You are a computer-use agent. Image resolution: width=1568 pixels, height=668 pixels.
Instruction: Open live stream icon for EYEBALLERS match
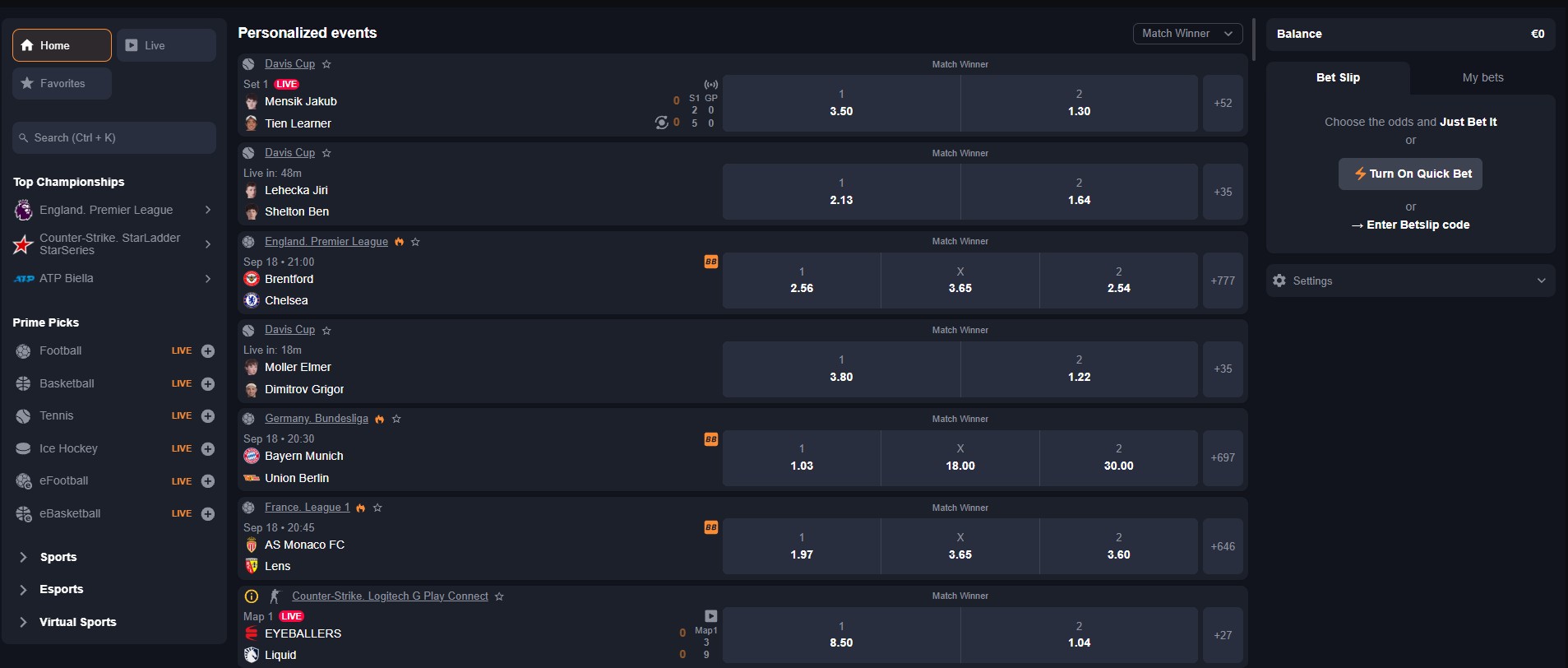coord(711,616)
